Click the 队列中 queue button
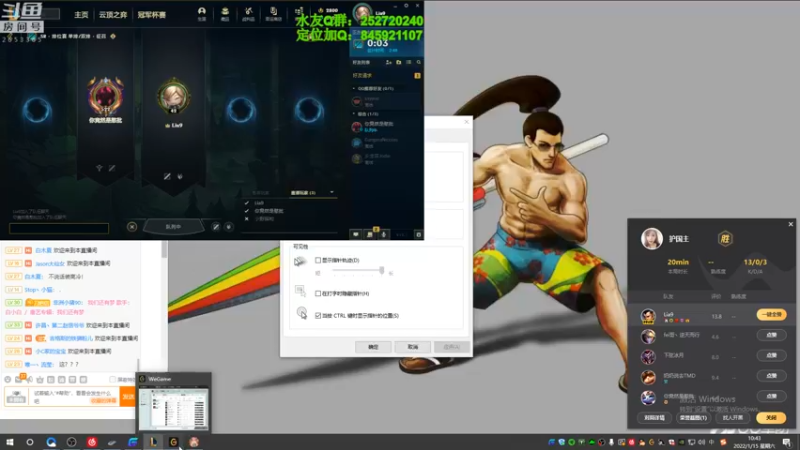This screenshot has height=450, width=800. point(173,227)
